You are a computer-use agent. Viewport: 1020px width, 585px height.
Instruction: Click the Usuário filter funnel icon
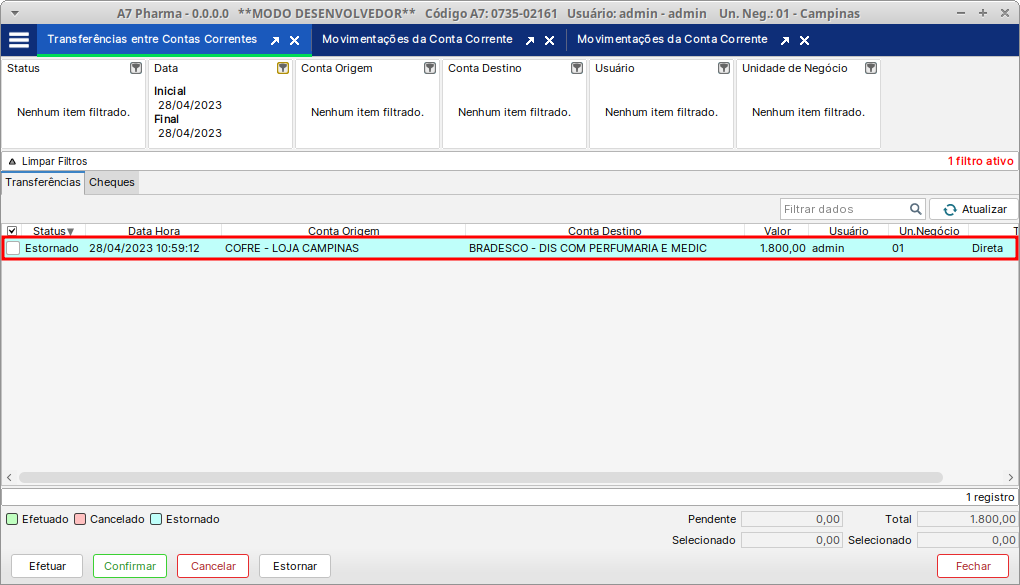[724, 68]
